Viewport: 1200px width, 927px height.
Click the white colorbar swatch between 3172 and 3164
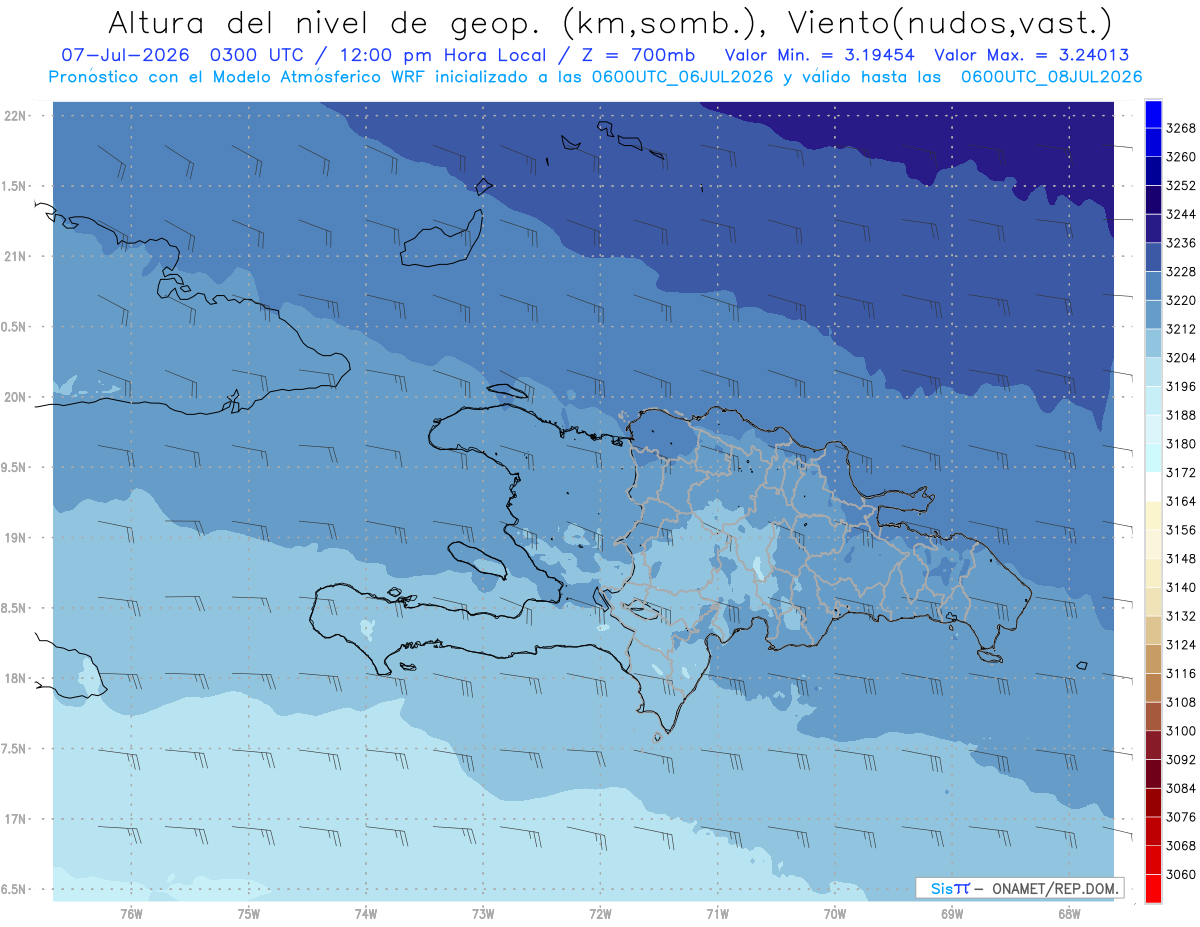tap(1152, 486)
